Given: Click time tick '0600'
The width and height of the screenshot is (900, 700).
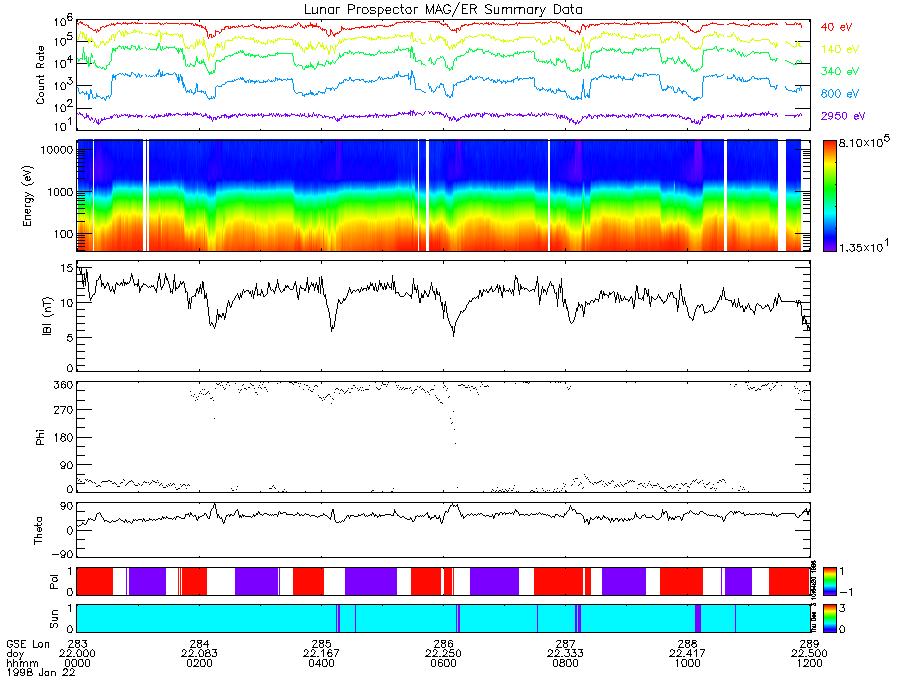Looking at the screenshot, I should point(443,663).
